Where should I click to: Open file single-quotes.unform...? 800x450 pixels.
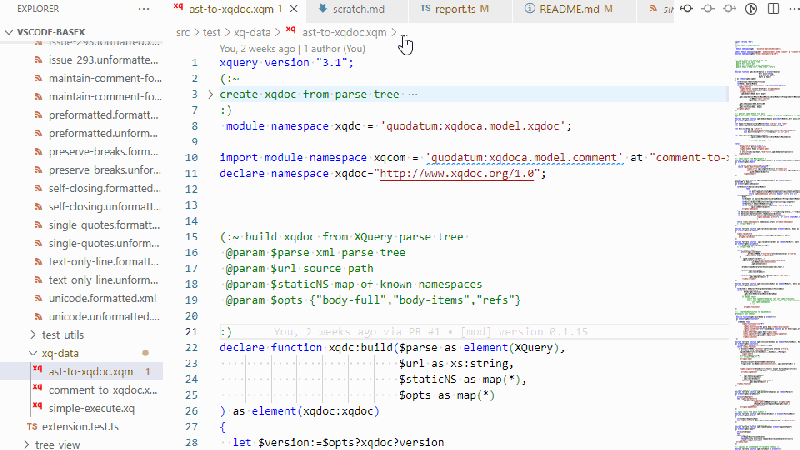tap(105, 244)
